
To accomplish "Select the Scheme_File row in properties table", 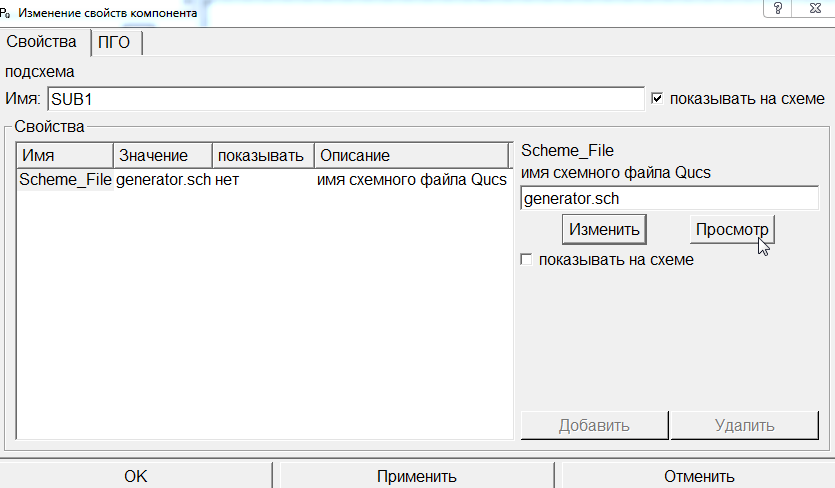I will [65, 181].
